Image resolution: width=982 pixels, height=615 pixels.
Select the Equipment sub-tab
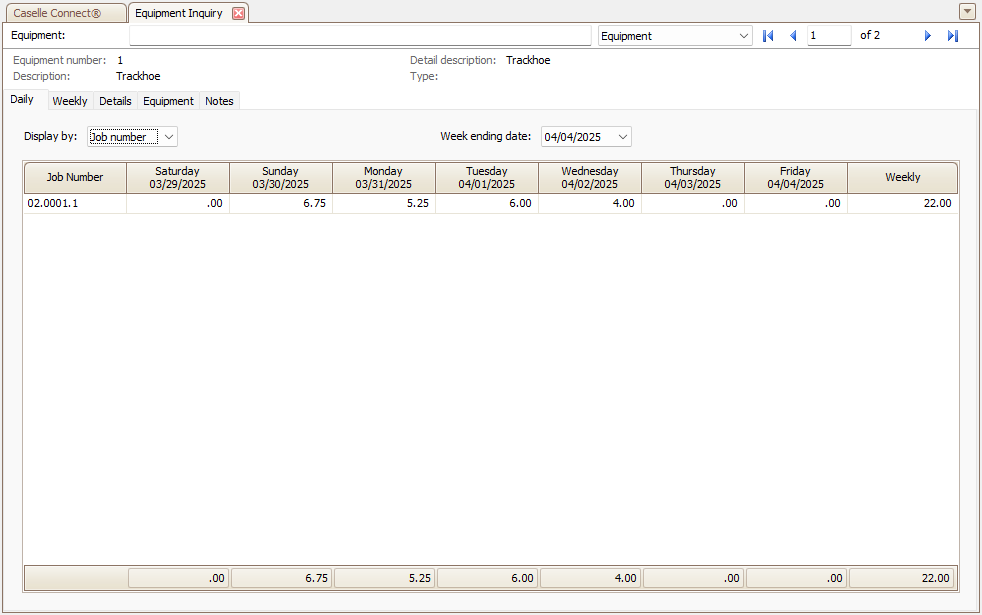168,101
